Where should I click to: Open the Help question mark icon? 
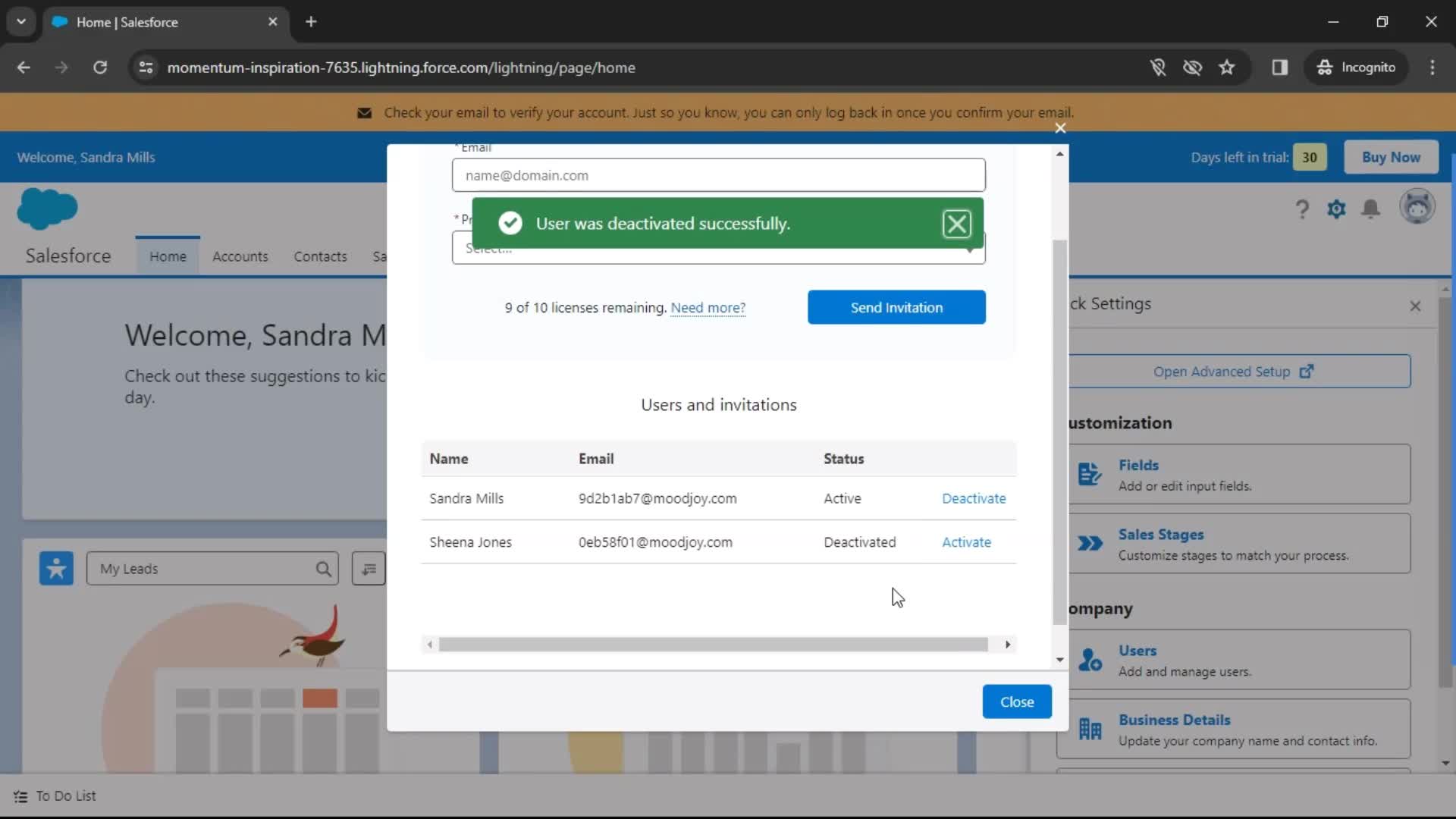1302,209
